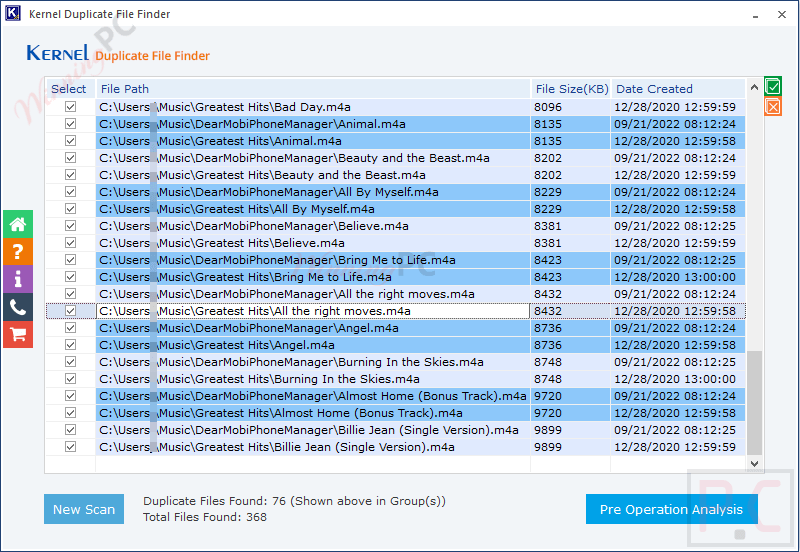Select DearMobiPhoneManager\Burning In the Skies.m4a path
The height and width of the screenshot is (552, 800).
click(x=313, y=362)
